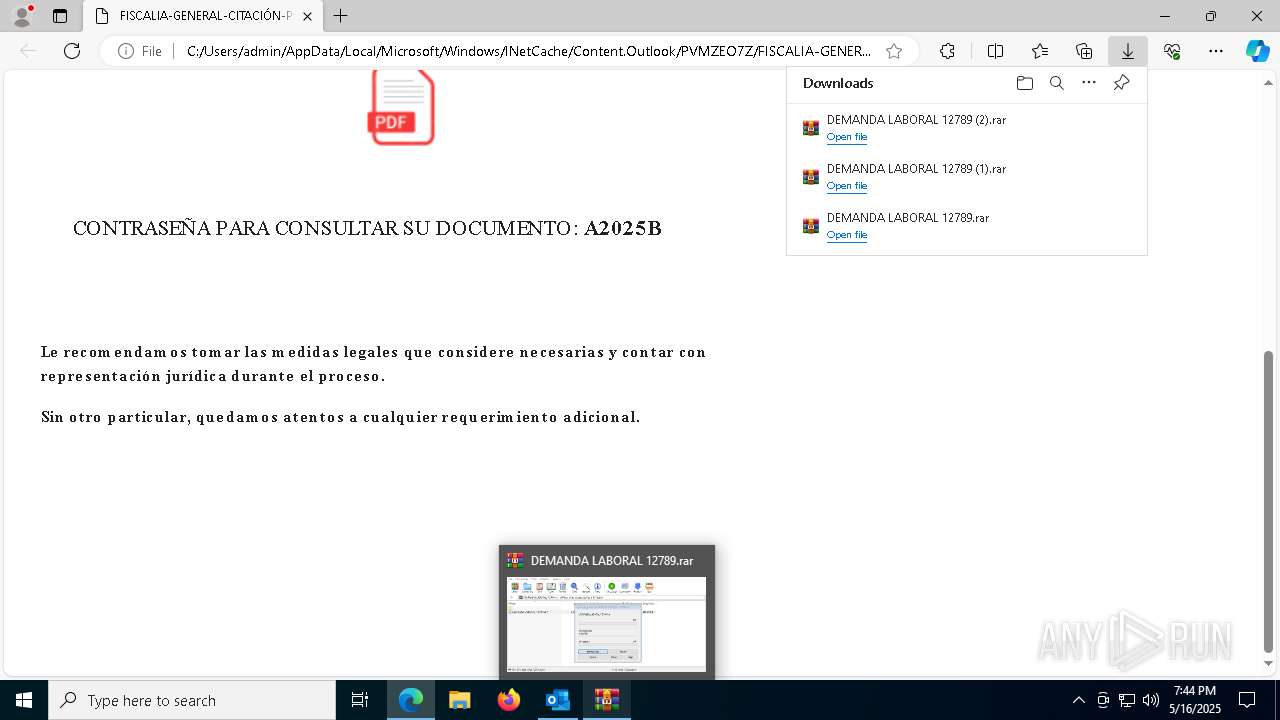Viewport: 1280px width, 720px height.
Task: Open file link for DEMANDA LABORAL 12789 (1).rar
Action: 847,186
